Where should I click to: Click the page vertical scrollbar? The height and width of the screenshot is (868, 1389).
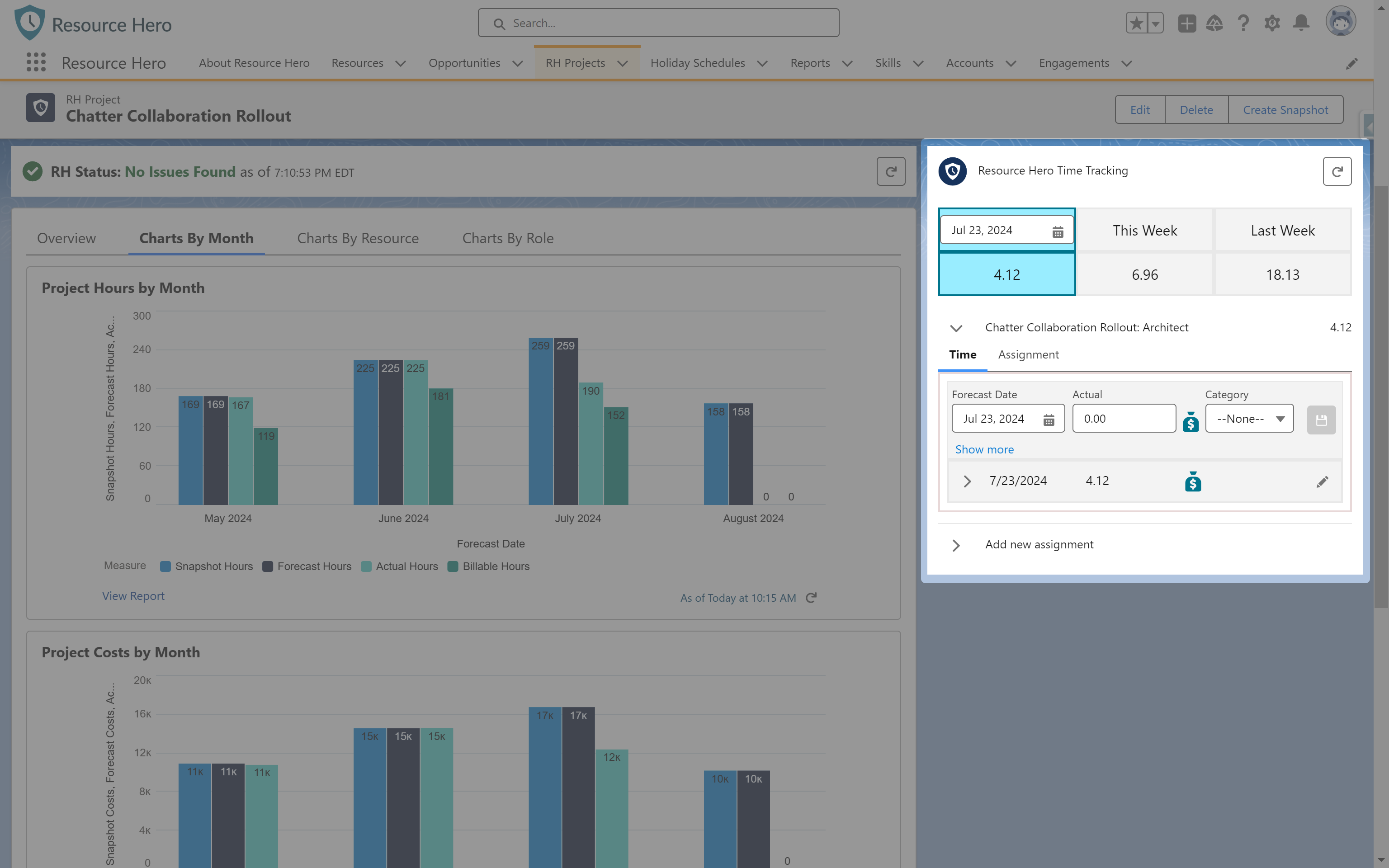coord(1381,396)
